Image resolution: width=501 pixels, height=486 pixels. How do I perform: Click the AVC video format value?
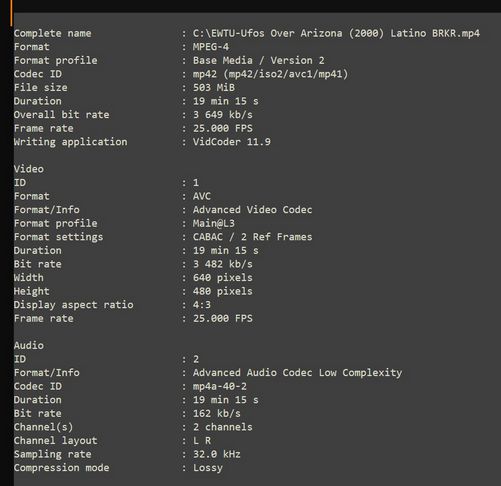tap(202, 196)
